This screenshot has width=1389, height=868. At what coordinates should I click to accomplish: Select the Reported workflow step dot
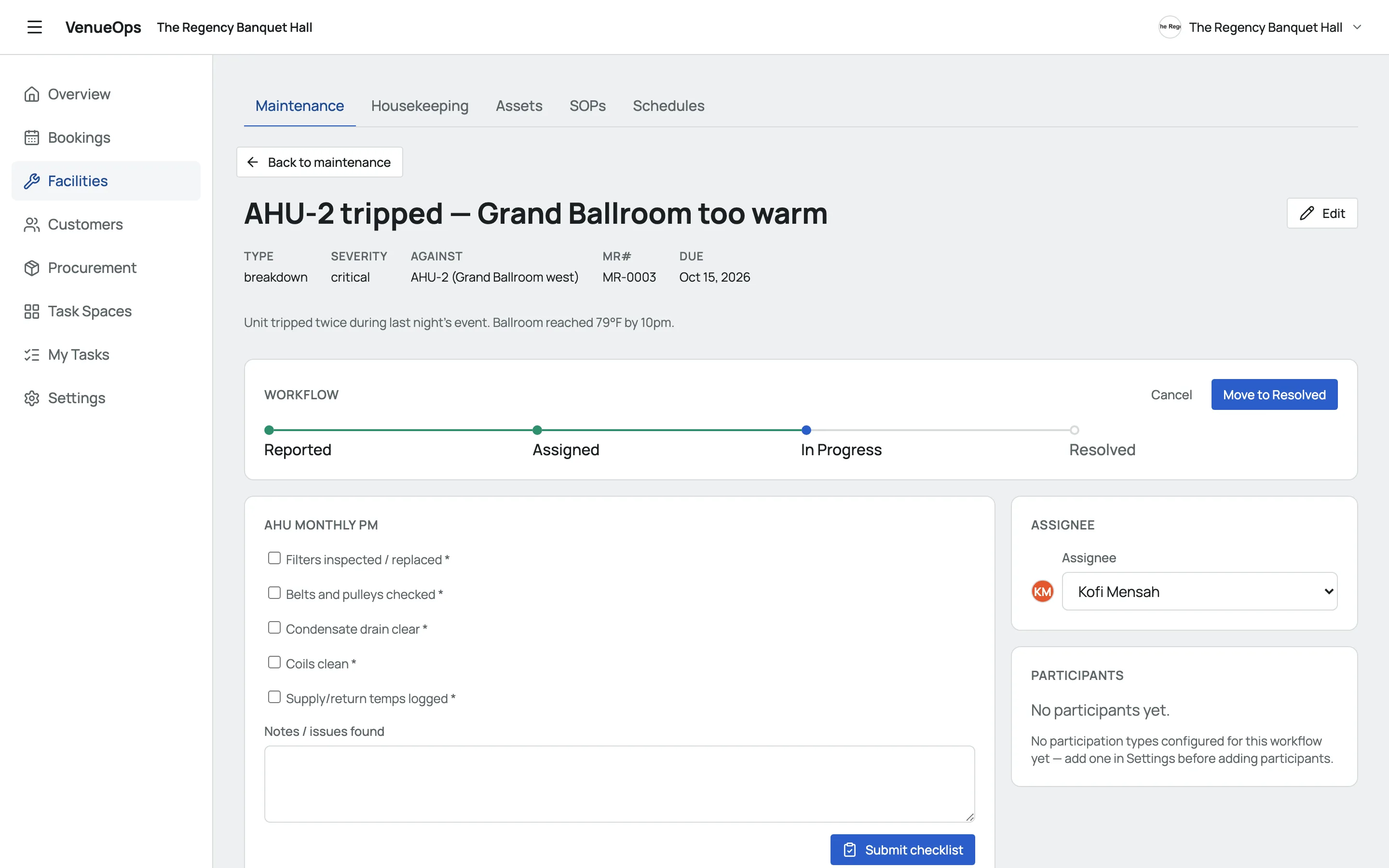coord(269,430)
